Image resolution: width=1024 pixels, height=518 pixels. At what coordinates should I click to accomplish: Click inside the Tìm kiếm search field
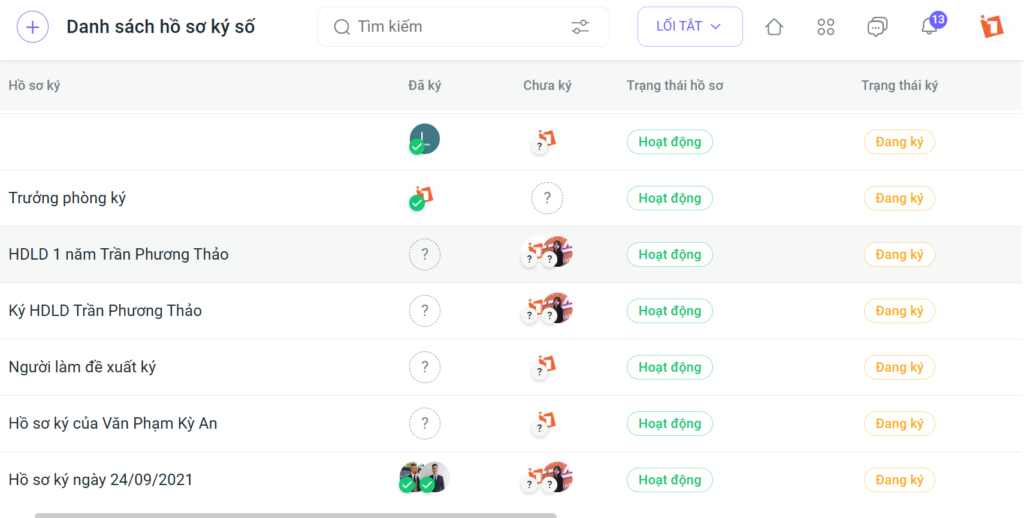pos(463,27)
